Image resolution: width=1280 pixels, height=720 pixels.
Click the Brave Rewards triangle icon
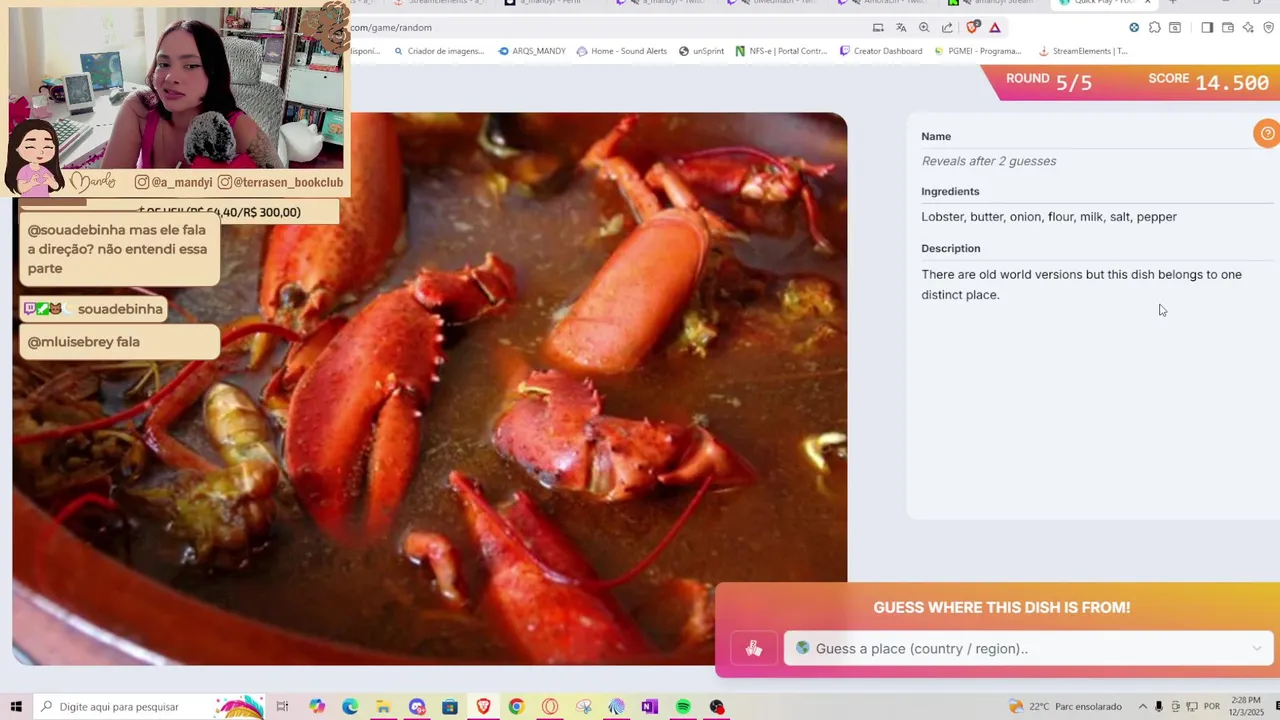(995, 28)
